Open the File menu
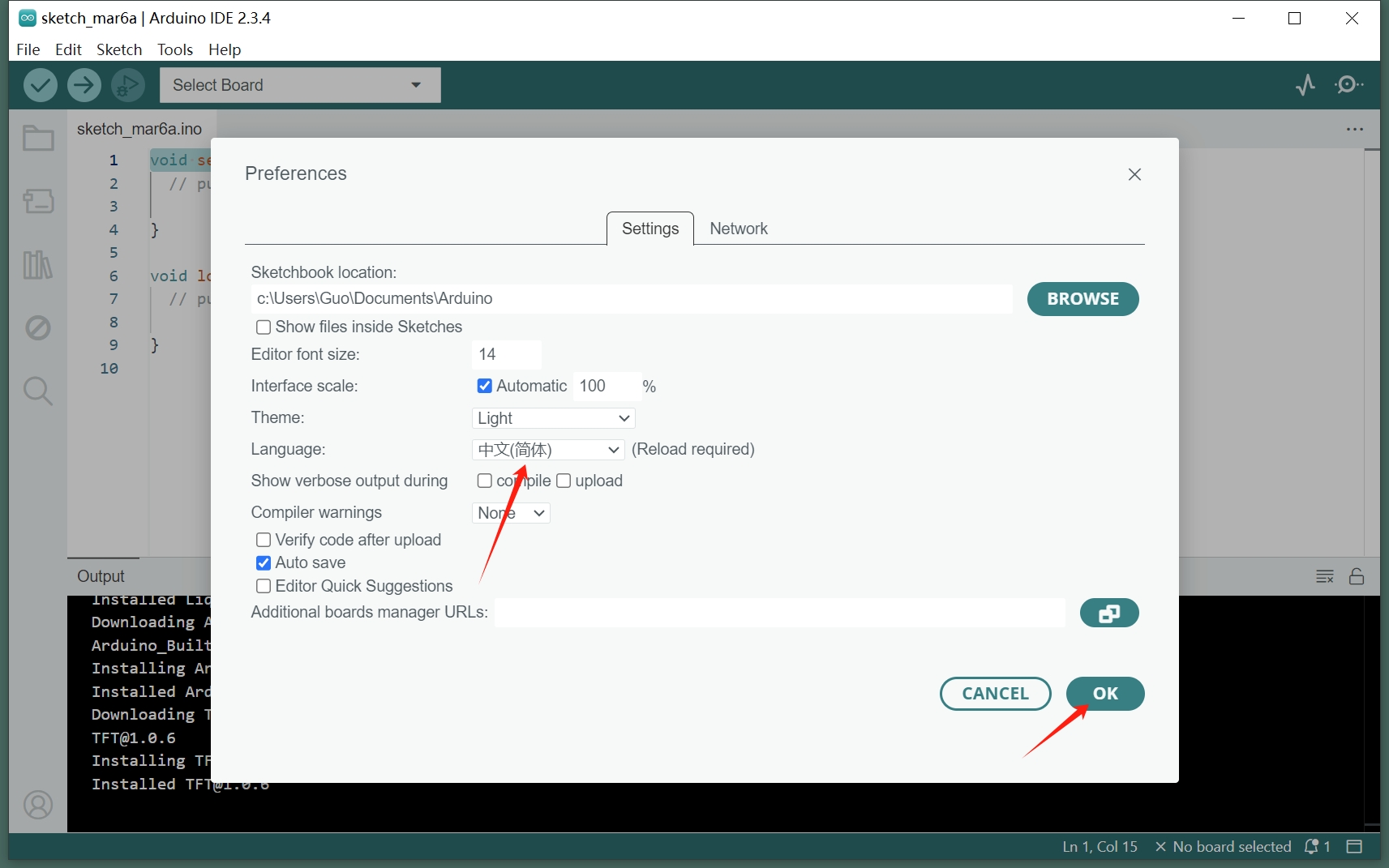 pyautogui.click(x=28, y=49)
